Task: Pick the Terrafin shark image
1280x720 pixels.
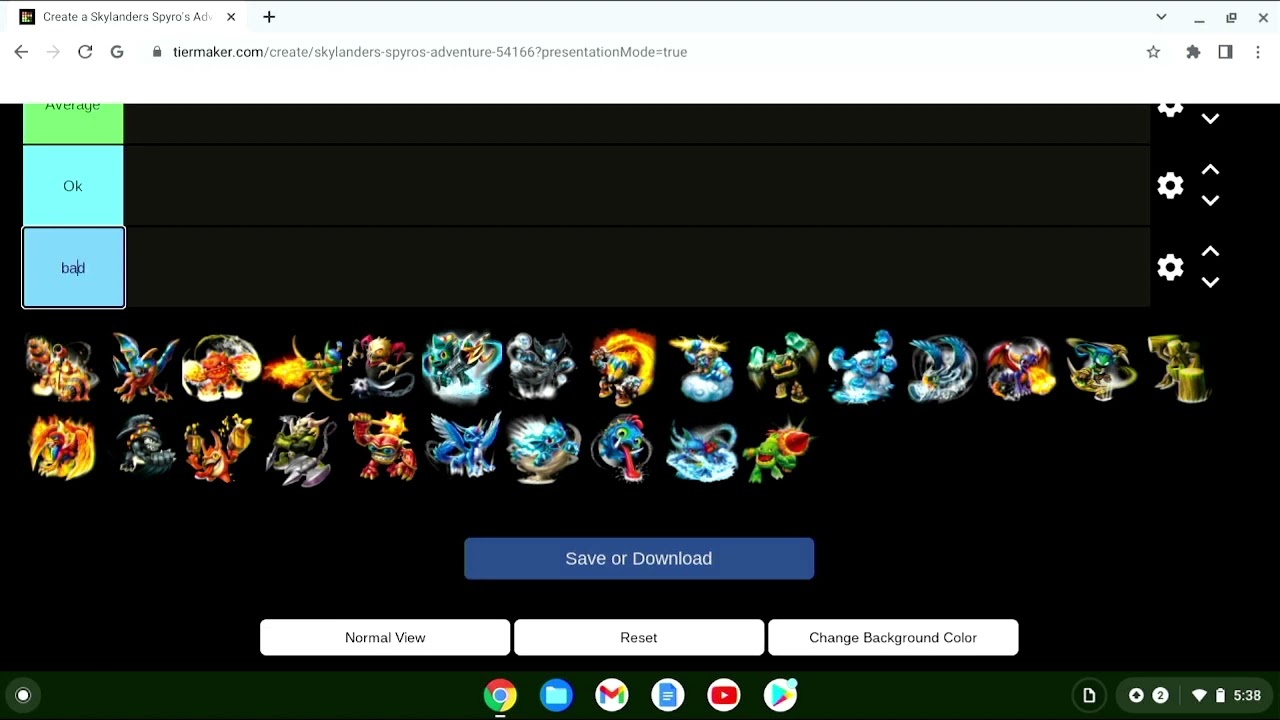Action: pyautogui.click(x=142, y=448)
